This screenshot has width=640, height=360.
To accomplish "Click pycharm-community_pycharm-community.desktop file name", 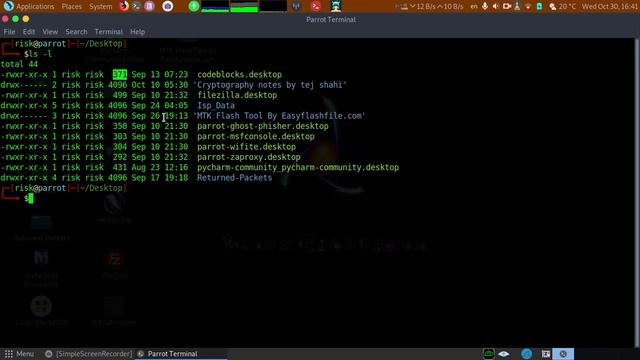I will [x=298, y=167].
